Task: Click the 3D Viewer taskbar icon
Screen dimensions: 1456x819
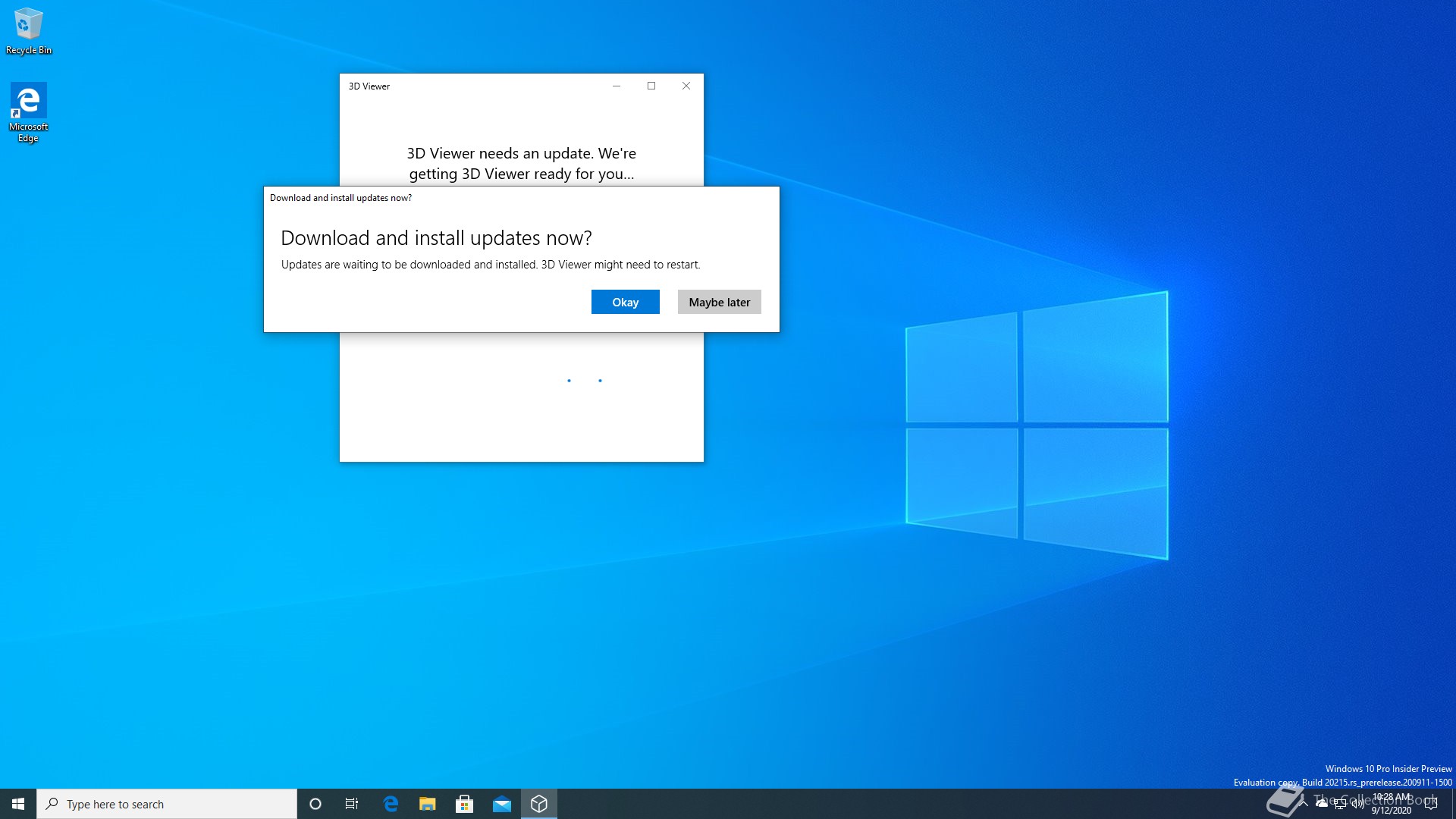Action: click(x=539, y=804)
